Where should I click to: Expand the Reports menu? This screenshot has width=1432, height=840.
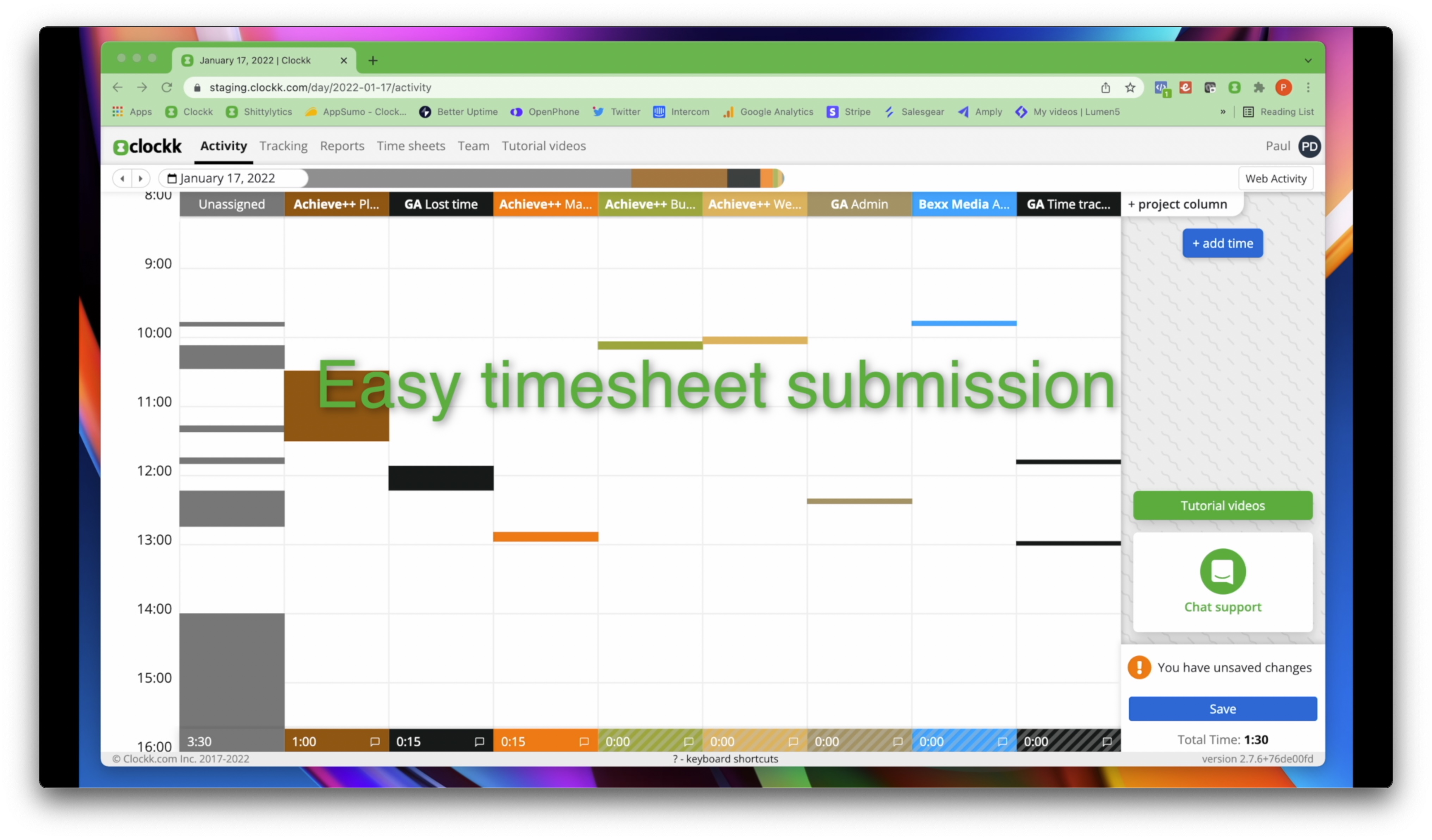[341, 146]
